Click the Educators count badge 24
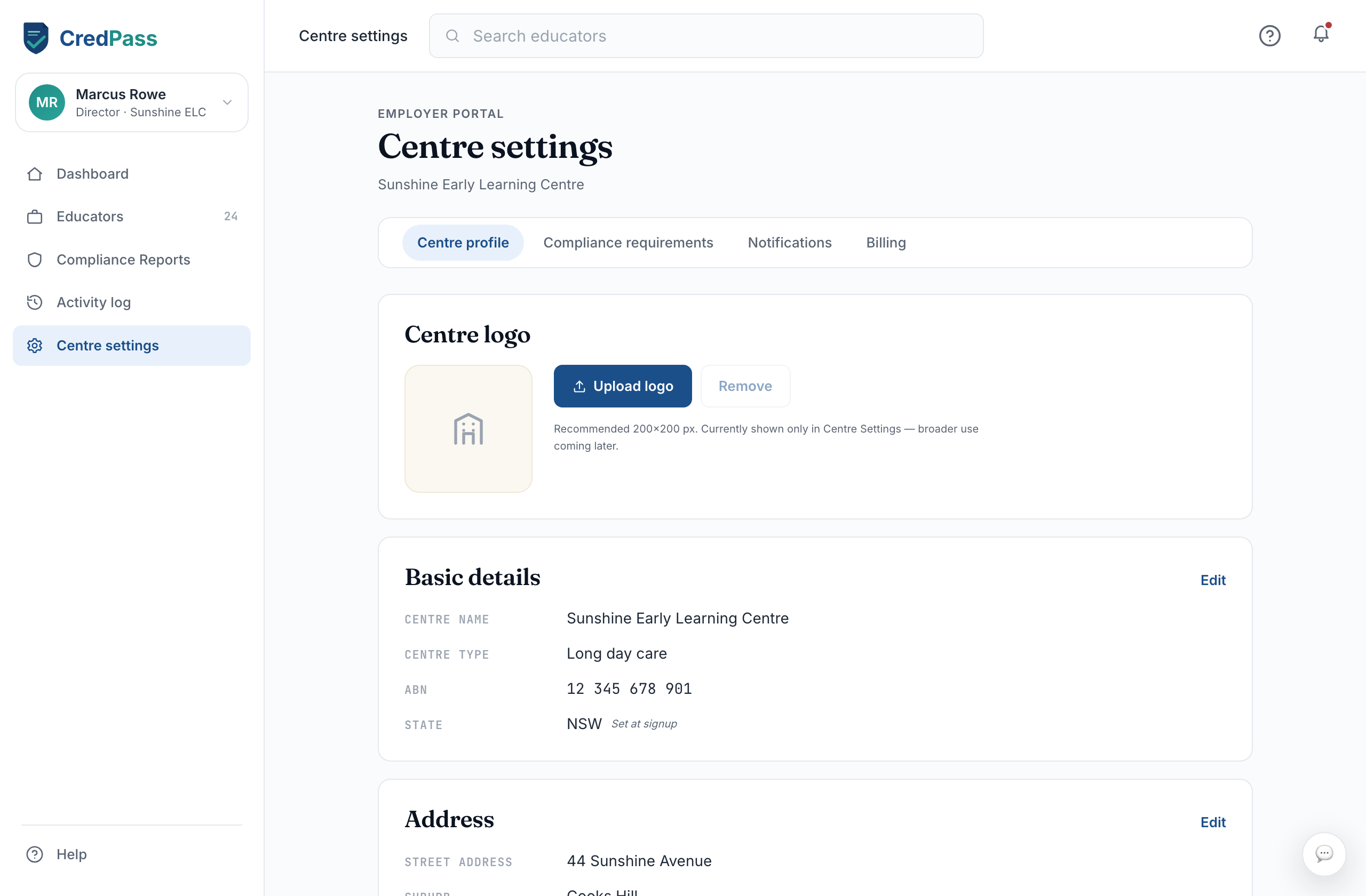 click(x=231, y=216)
